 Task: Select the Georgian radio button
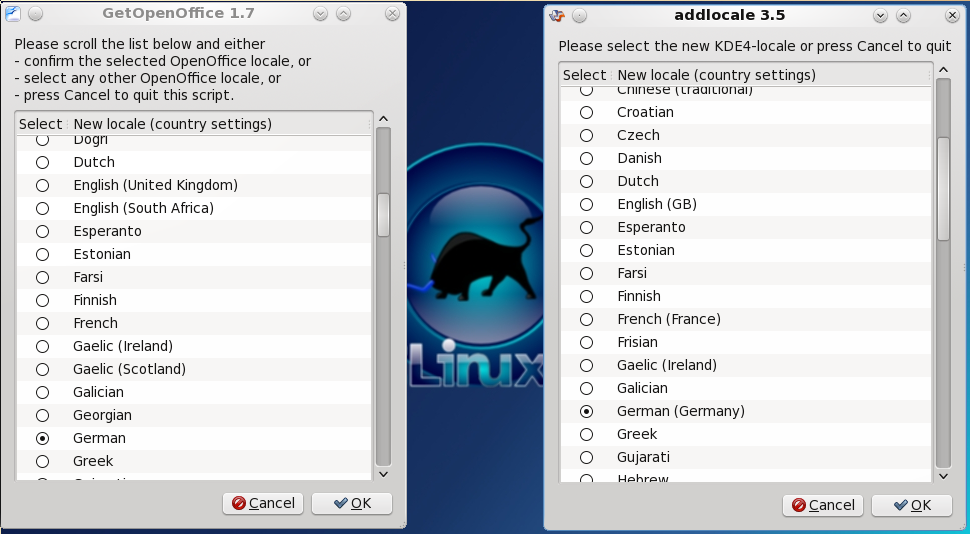pos(42,415)
